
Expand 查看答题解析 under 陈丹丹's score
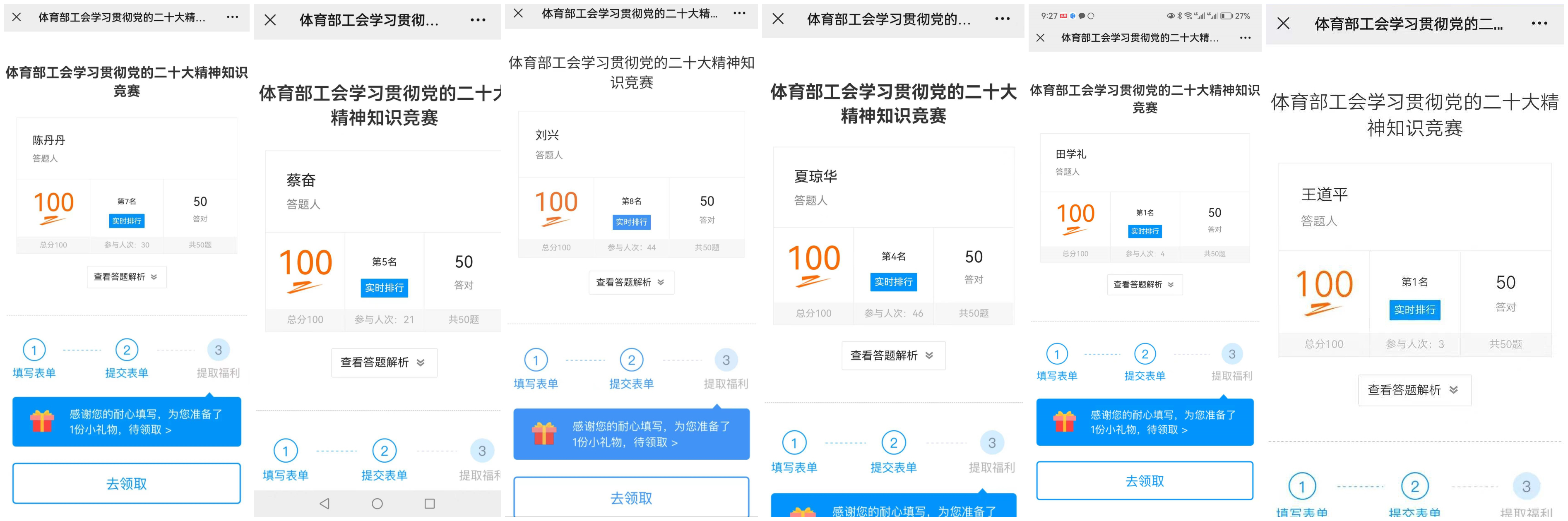pos(126,277)
